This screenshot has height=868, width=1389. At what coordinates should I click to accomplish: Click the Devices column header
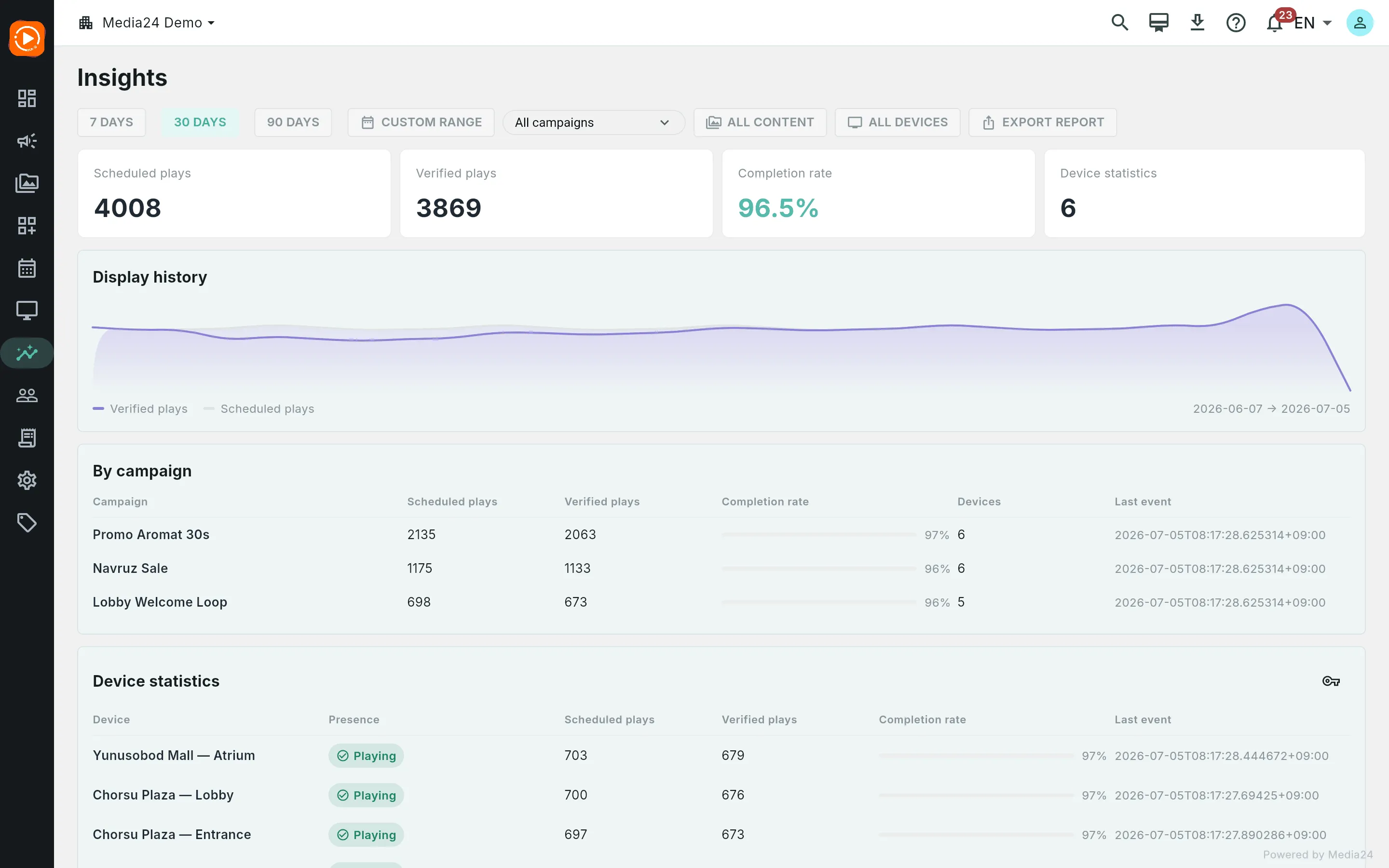click(979, 502)
